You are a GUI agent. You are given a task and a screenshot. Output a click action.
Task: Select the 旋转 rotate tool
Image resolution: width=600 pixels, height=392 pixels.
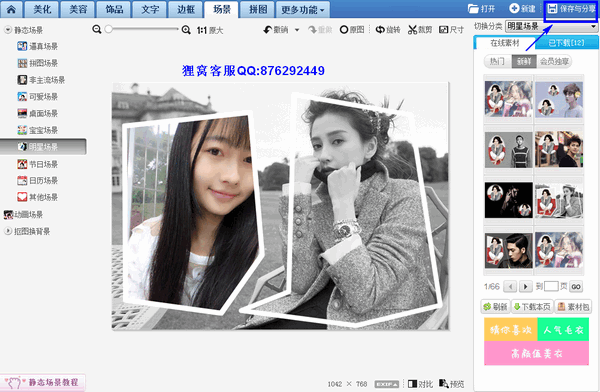click(388, 29)
